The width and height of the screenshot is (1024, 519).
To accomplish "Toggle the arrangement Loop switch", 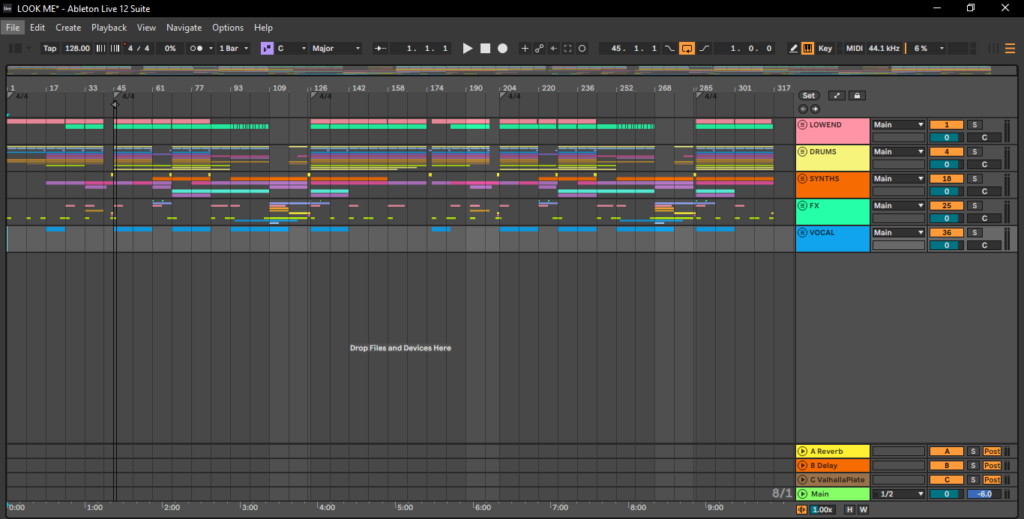I will 687,48.
